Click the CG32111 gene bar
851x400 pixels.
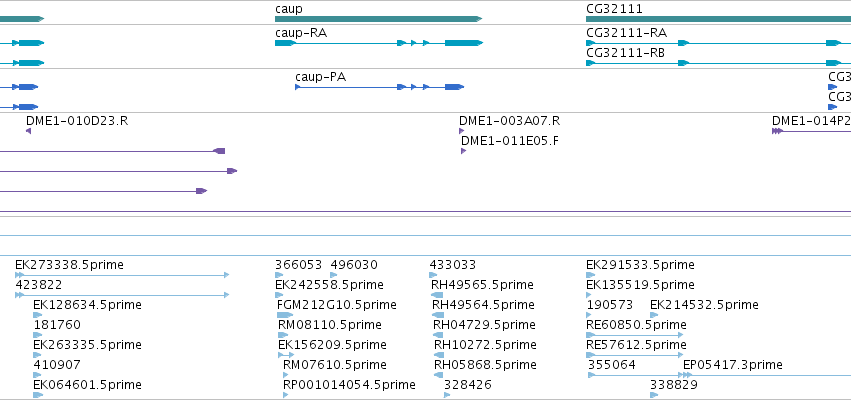click(719, 19)
